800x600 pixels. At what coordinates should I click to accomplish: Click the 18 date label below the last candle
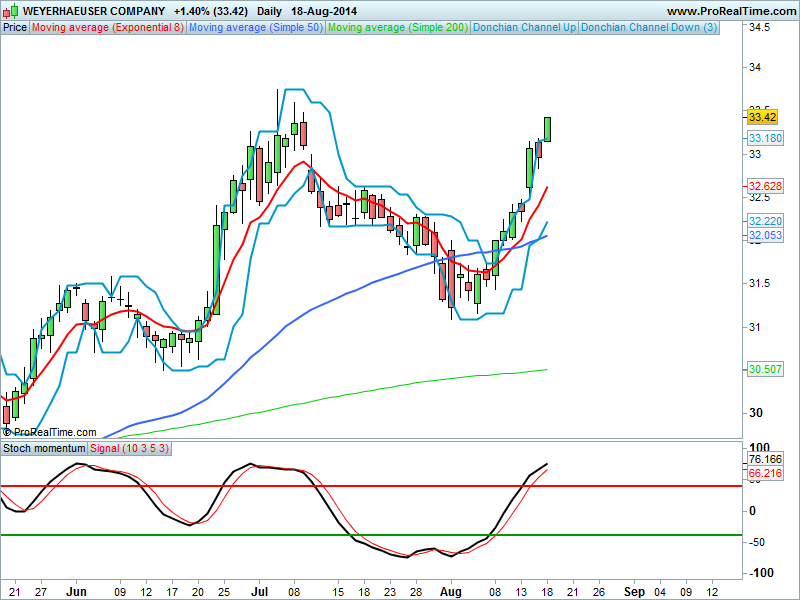547,592
